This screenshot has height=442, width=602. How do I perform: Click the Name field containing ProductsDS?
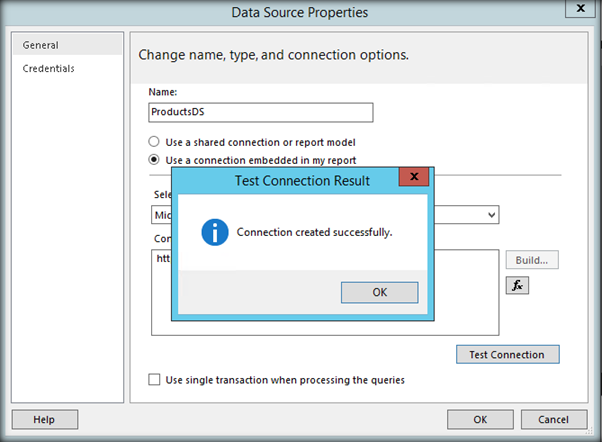point(260,113)
